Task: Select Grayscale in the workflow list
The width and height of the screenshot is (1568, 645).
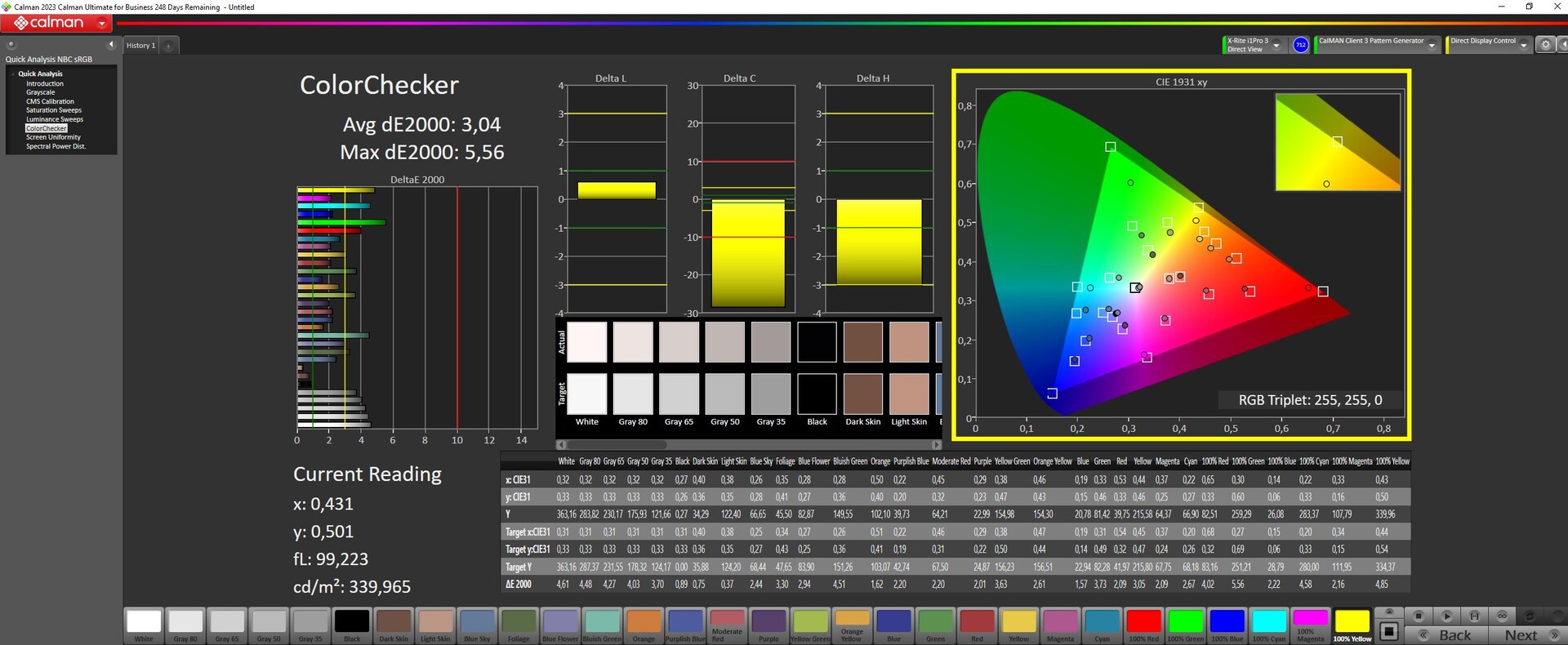Action: click(40, 92)
